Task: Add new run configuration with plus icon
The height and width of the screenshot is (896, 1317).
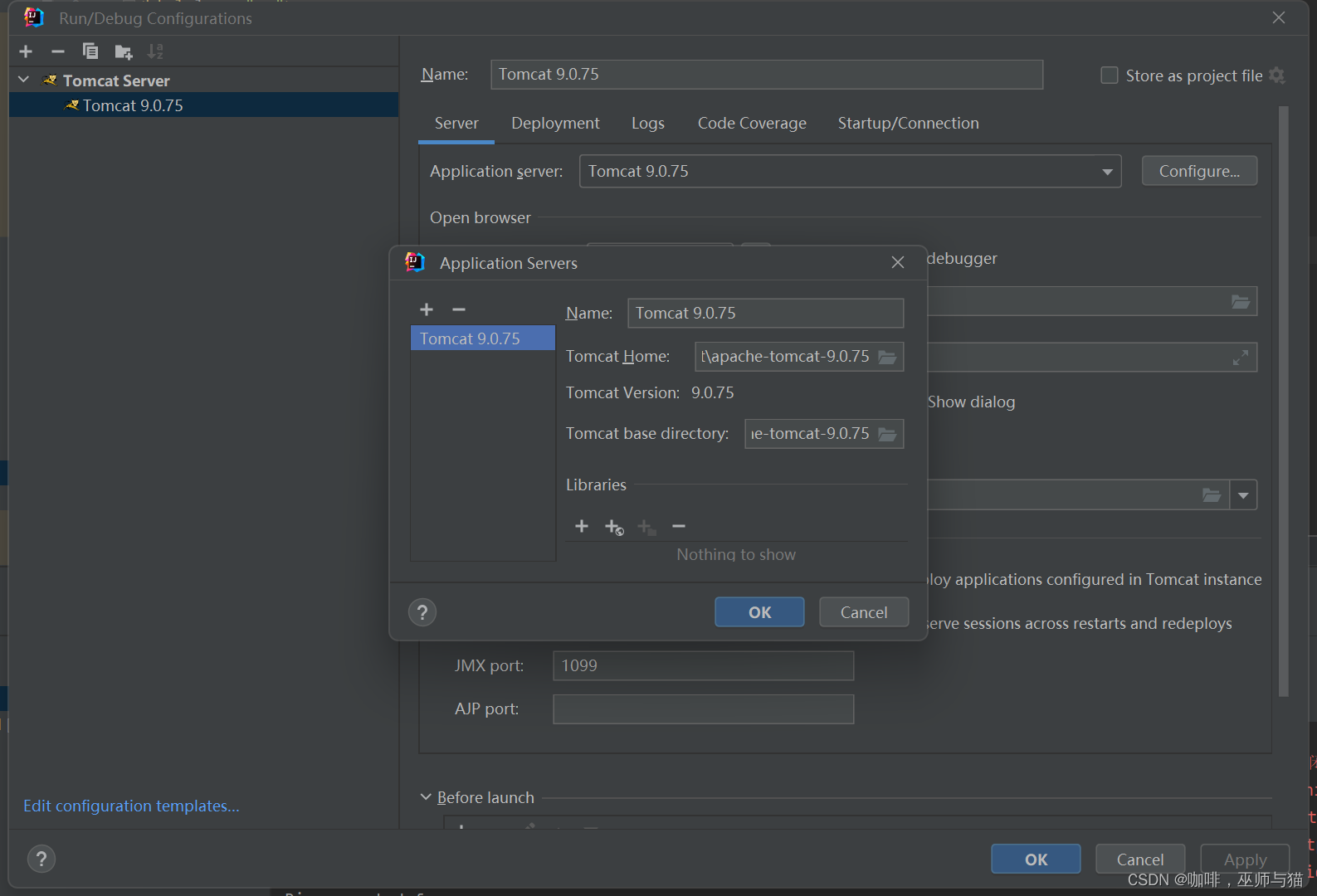Action: click(x=26, y=51)
